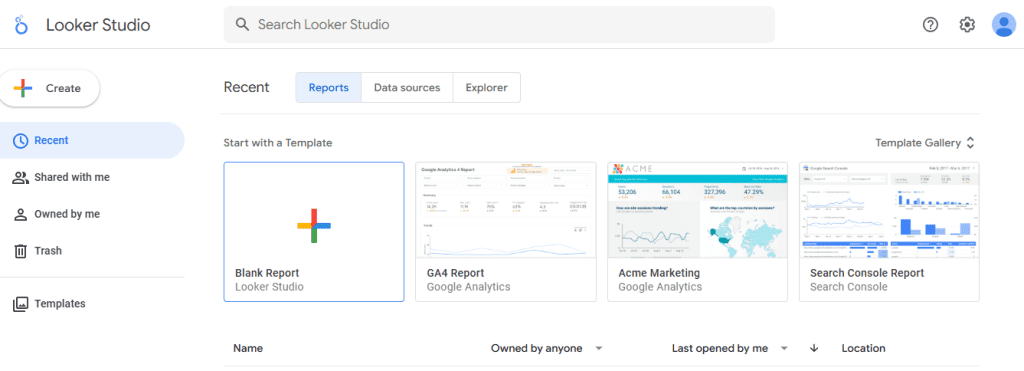Click the trash bin icon
Viewport: 1024px width, 371px height.
[21, 251]
